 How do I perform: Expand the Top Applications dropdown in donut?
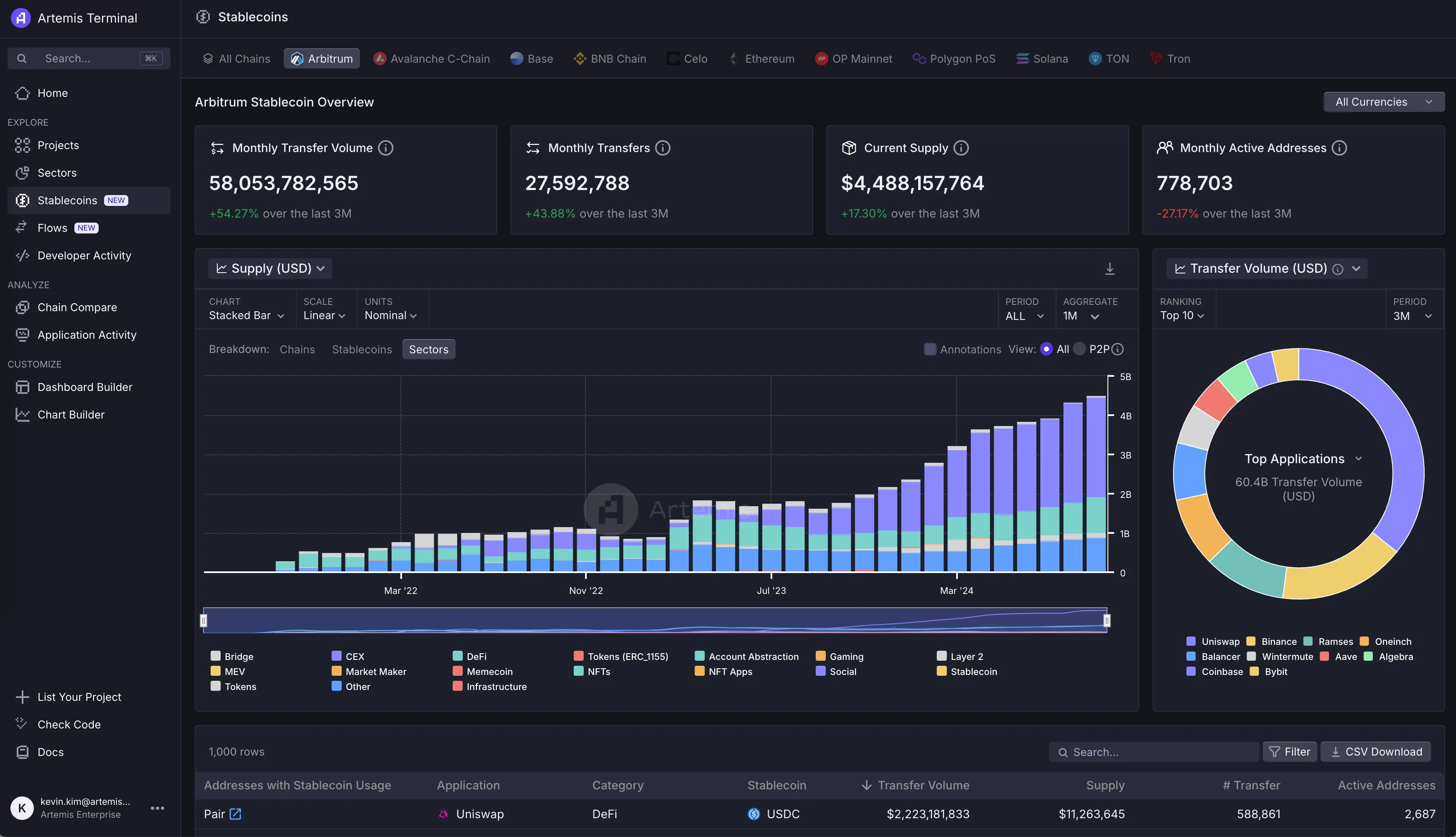[x=1303, y=459]
